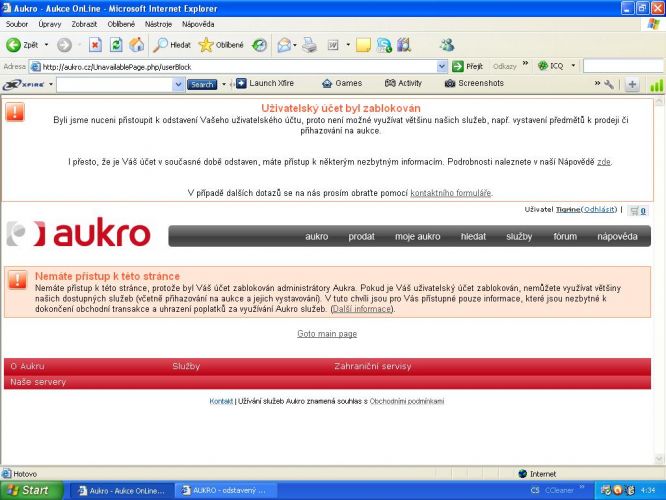The image size is (666, 500).
Task: Open the Skype toolbar icon
Action: click(384, 45)
